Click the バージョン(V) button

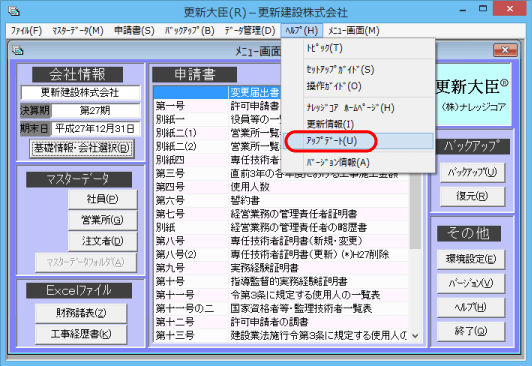coord(471,283)
